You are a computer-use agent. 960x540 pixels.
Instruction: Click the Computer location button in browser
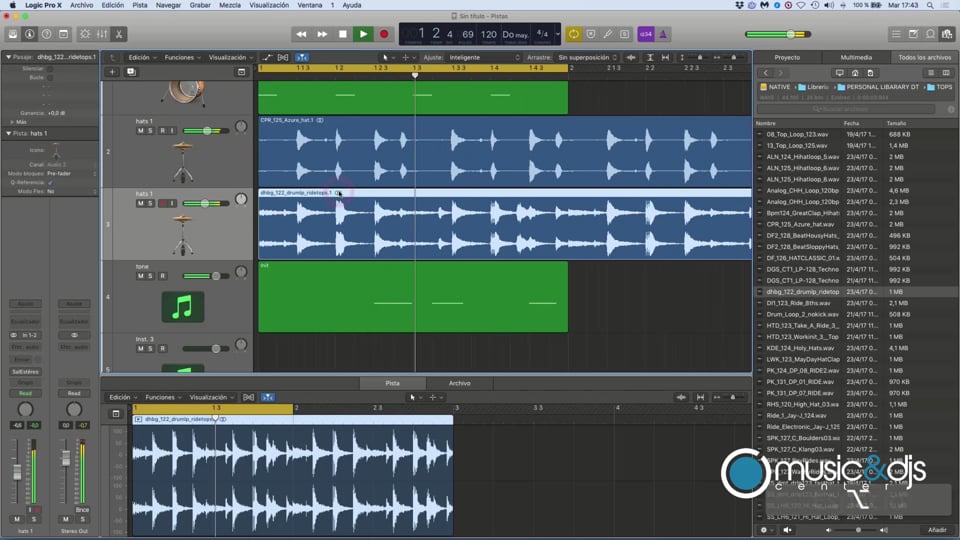point(839,73)
